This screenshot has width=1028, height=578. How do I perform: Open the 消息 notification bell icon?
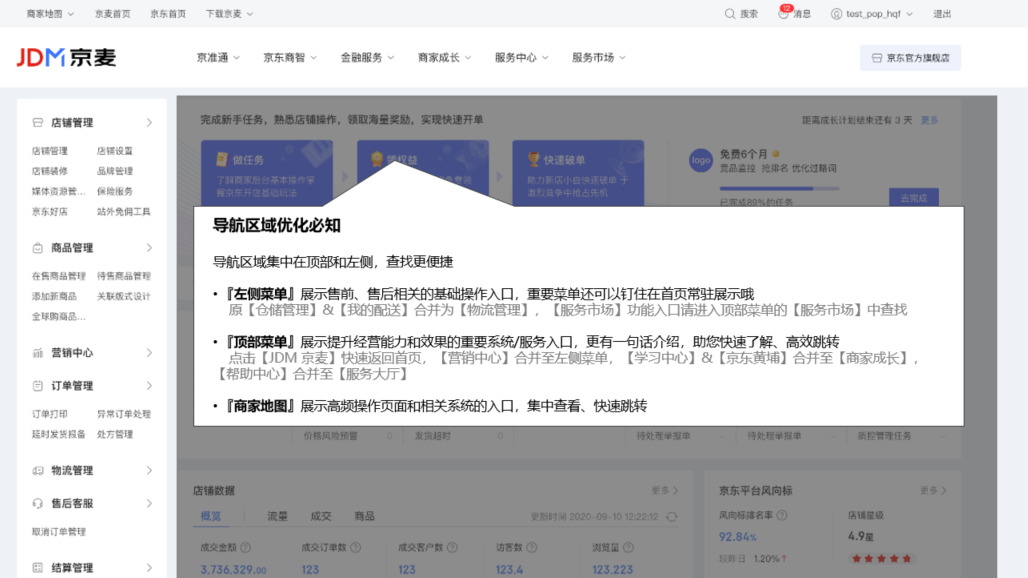click(x=783, y=14)
